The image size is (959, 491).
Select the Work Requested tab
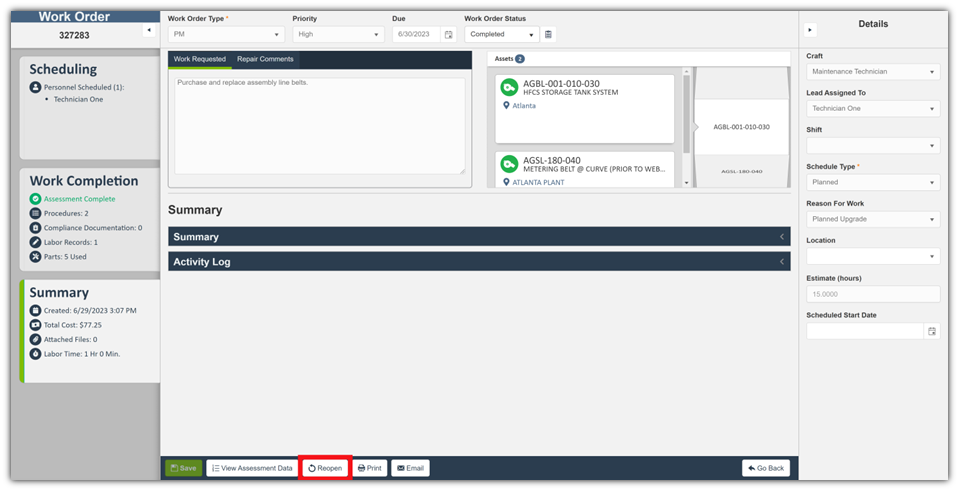pos(200,59)
